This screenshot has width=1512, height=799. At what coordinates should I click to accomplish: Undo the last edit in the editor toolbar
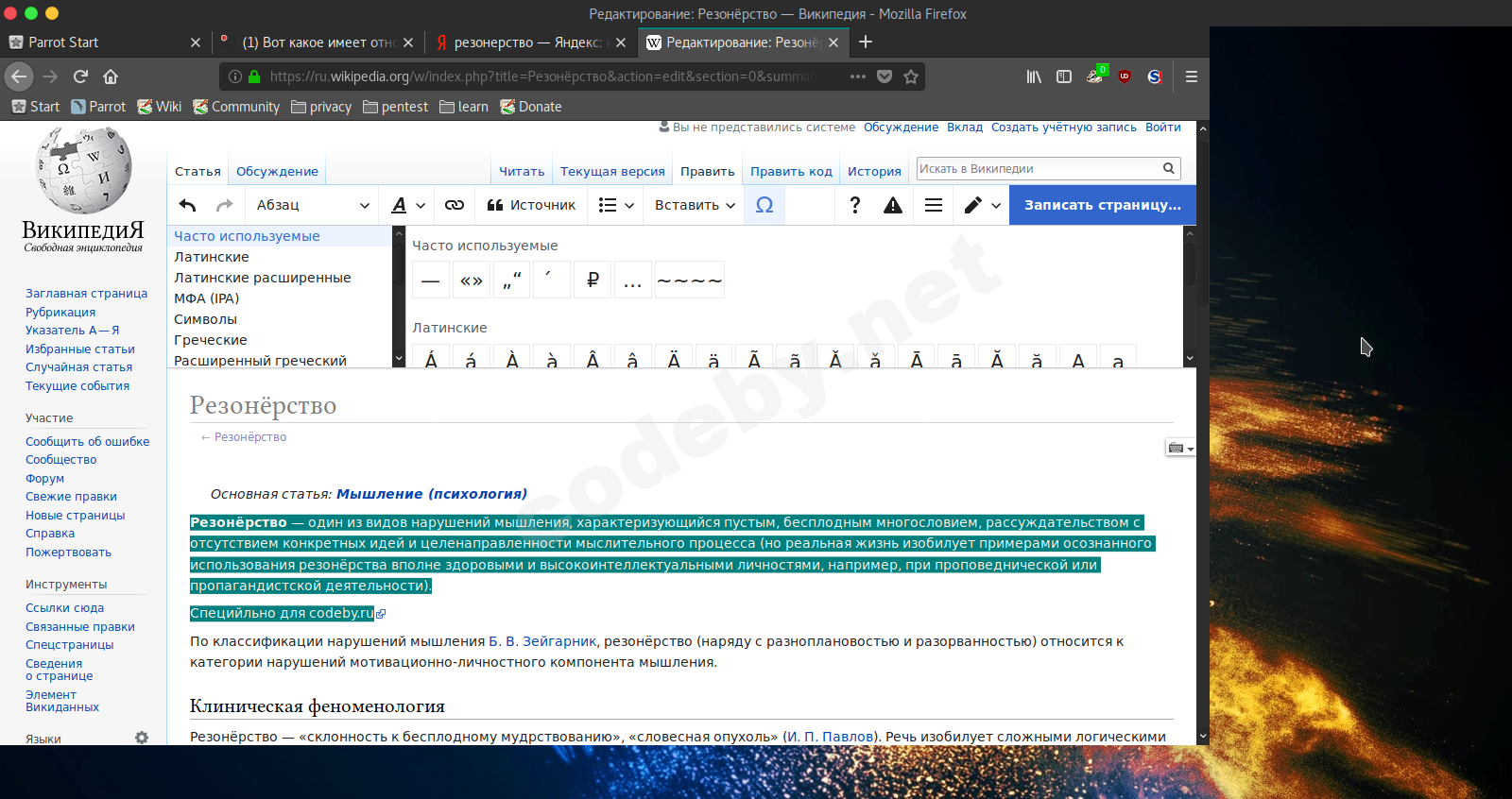(x=187, y=205)
